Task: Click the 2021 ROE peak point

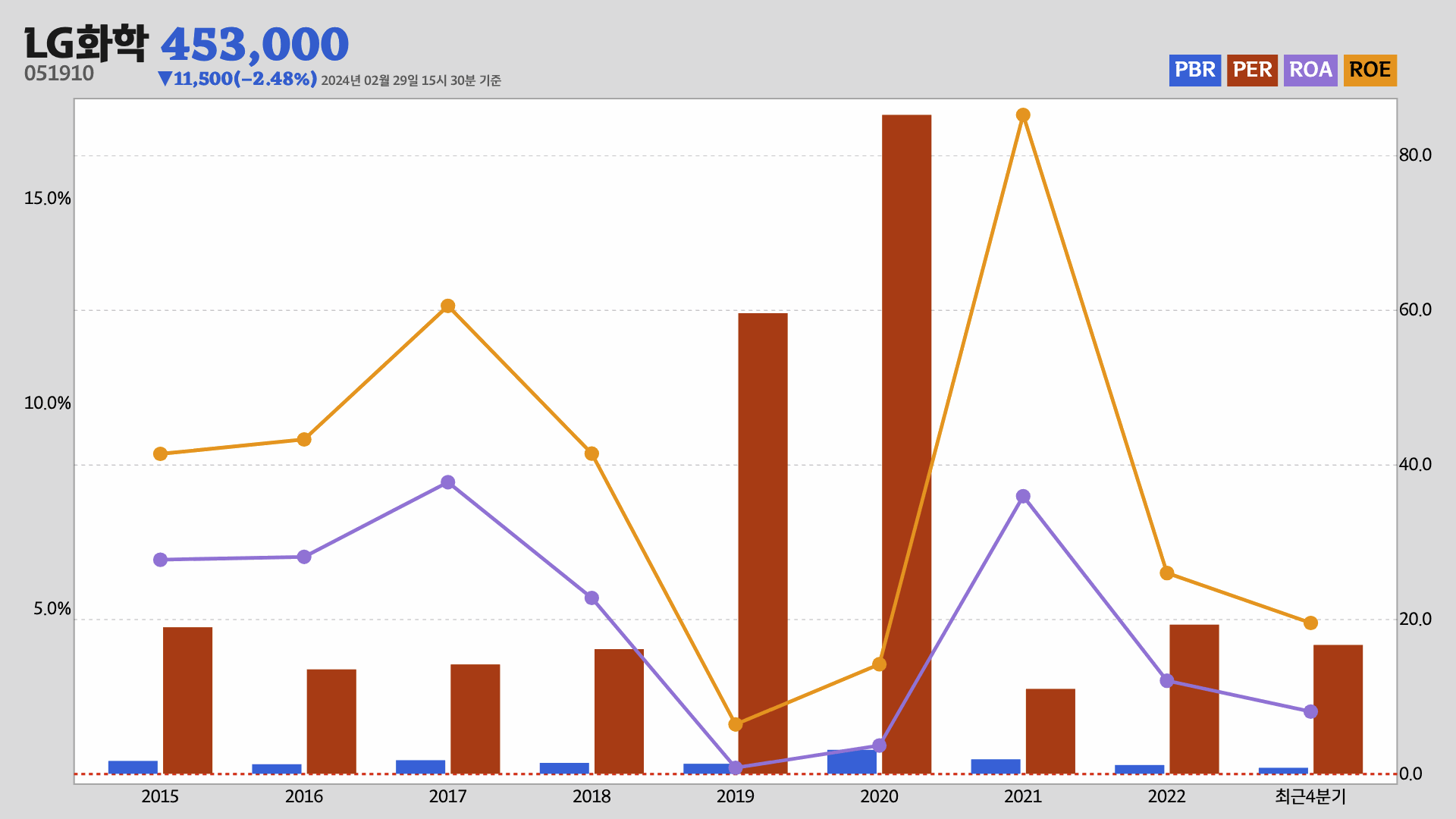Action: point(1023,115)
